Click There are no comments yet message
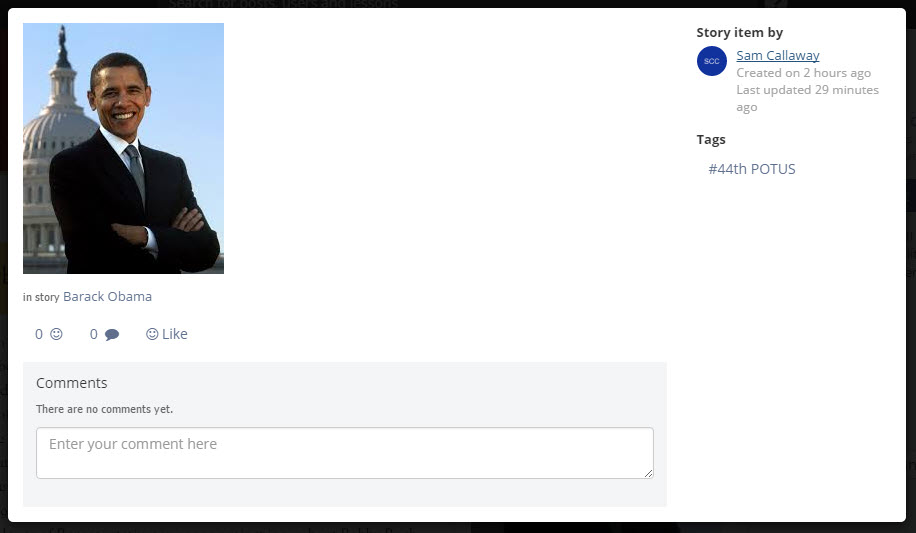The height and width of the screenshot is (533, 916). coord(105,409)
